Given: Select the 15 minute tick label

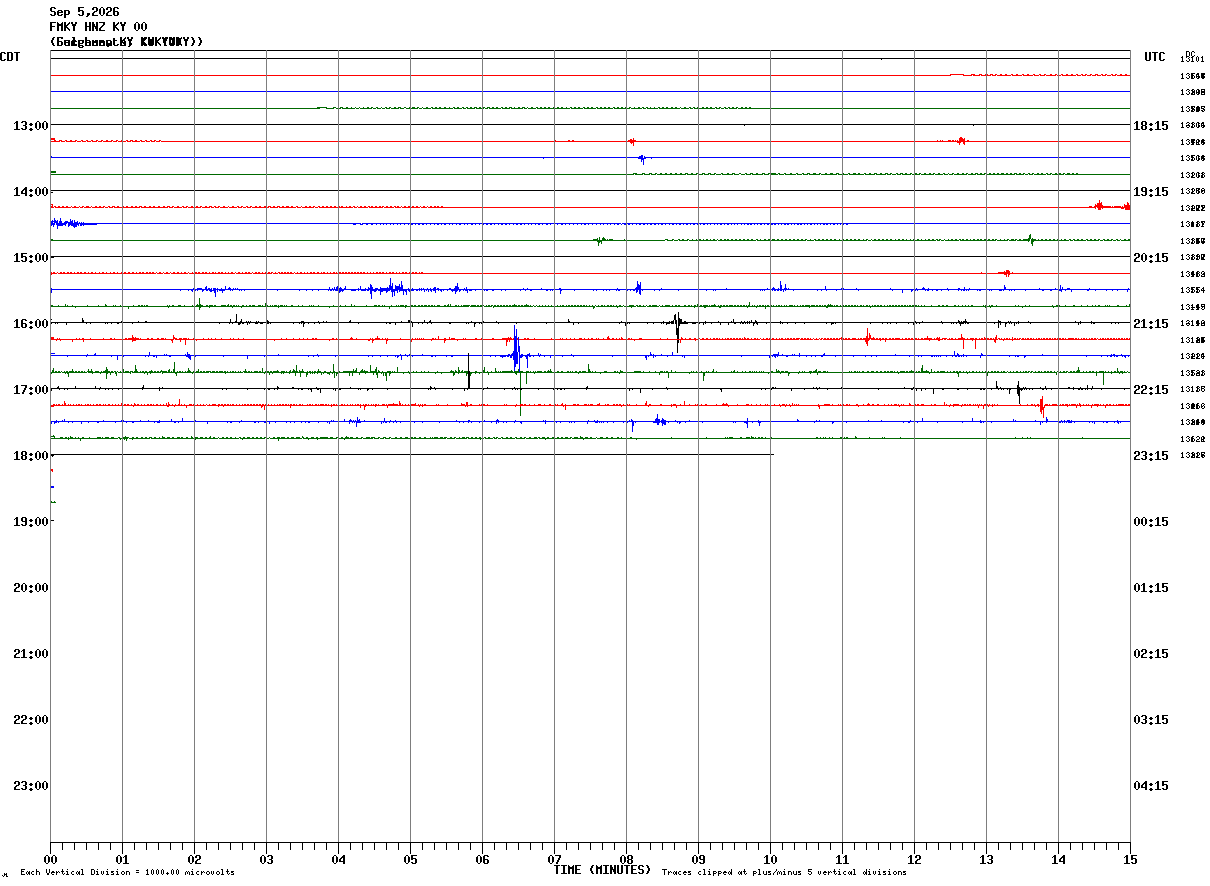Looking at the screenshot, I should coord(1130,859).
